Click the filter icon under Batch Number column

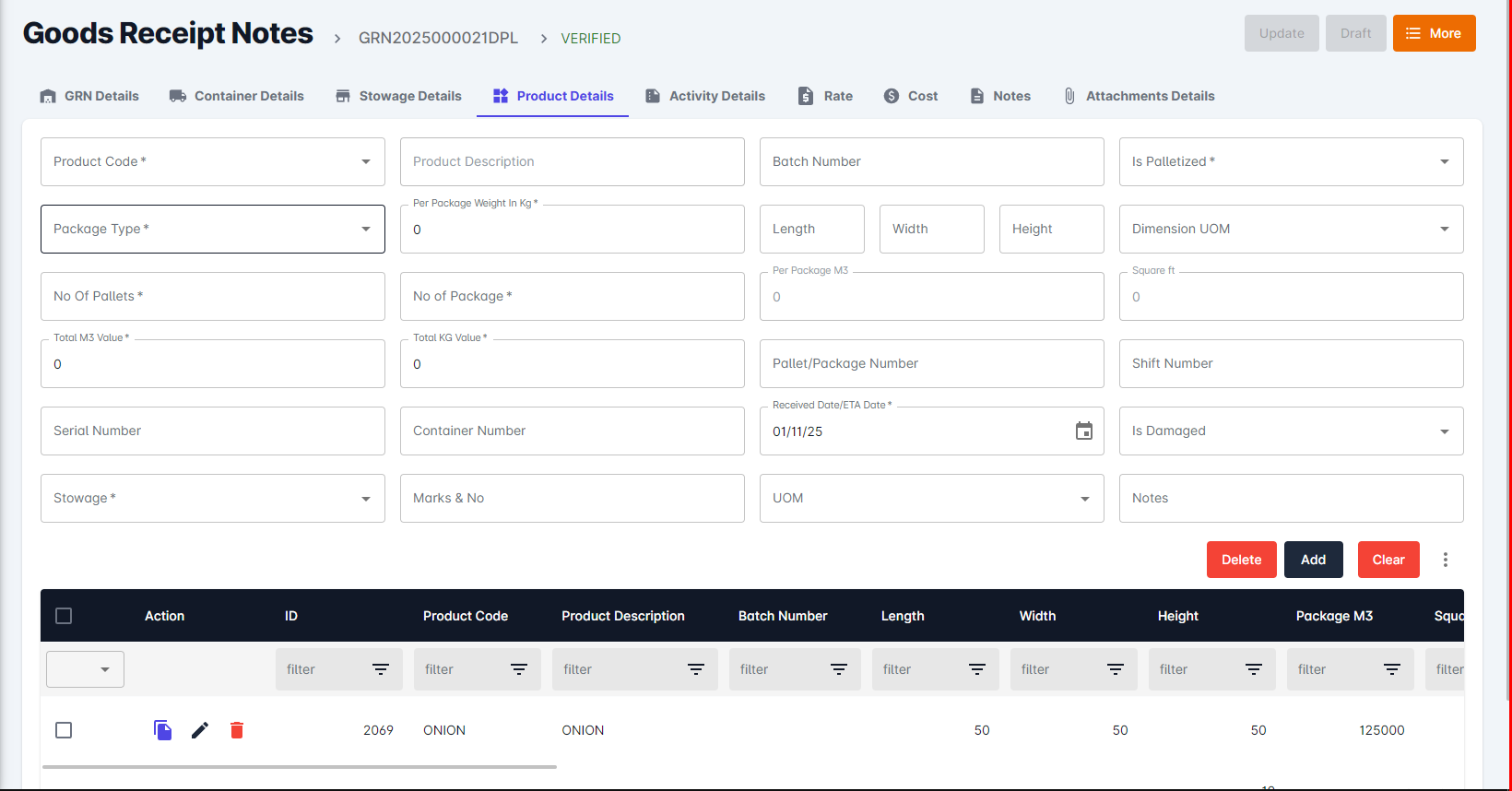tap(838, 669)
